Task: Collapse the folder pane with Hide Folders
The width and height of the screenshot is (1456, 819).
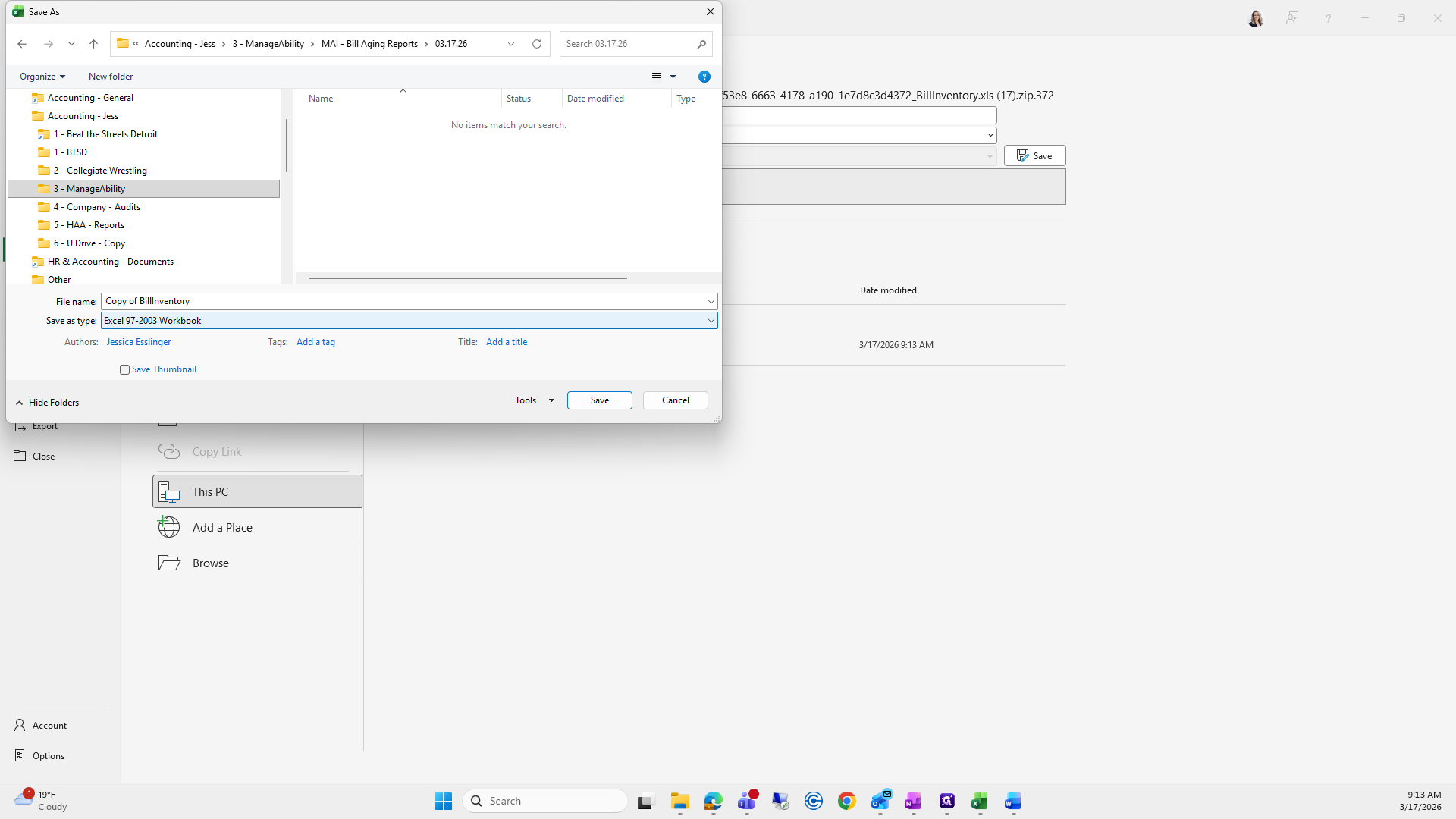Action: [47, 403]
